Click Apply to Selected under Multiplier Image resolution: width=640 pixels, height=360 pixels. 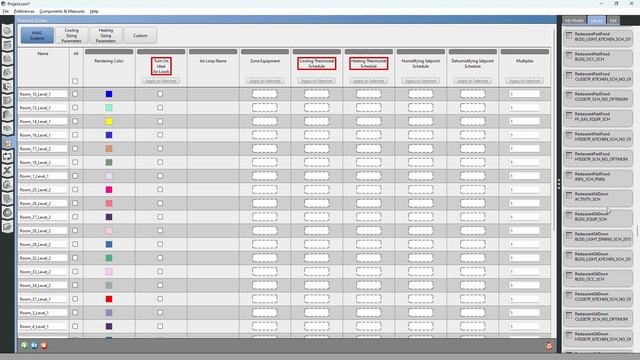tap(524, 81)
